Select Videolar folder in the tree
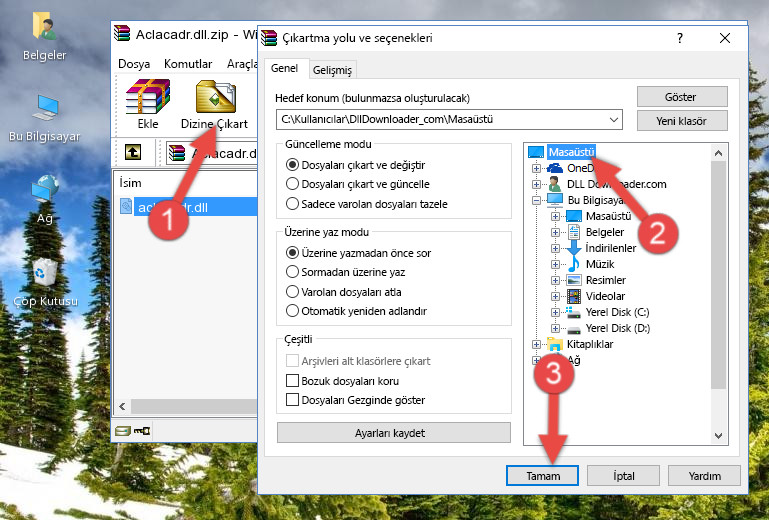 click(605, 296)
